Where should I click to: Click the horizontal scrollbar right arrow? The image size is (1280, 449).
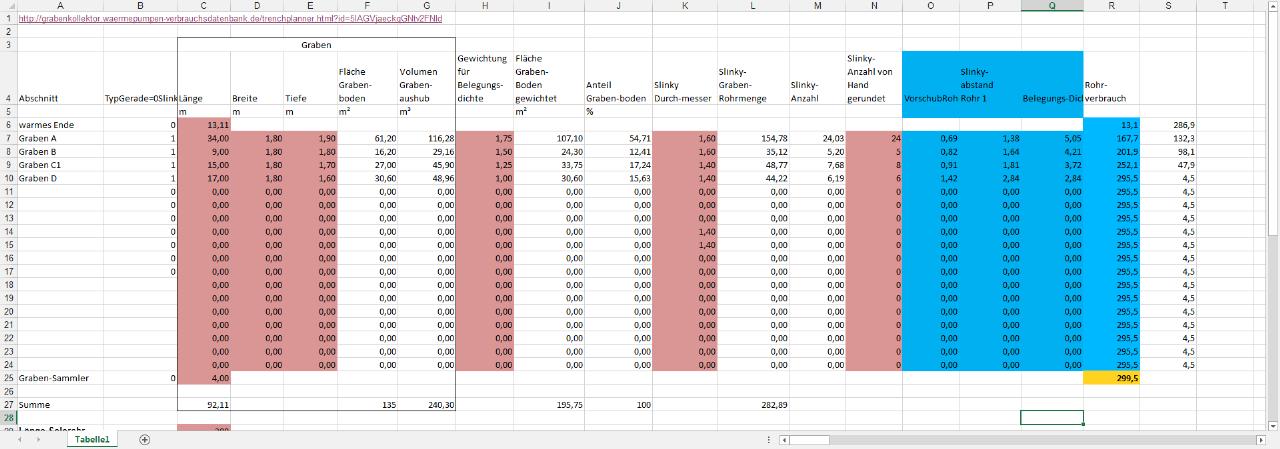[x=1260, y=439]
